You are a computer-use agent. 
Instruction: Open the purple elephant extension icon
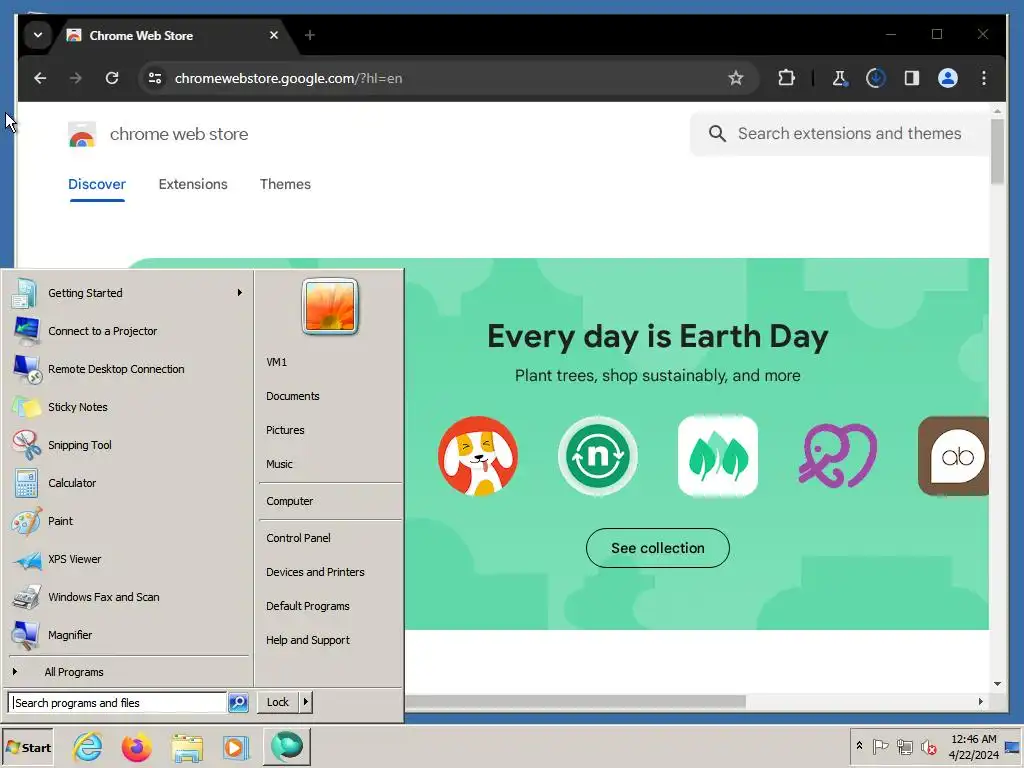[x=838, y=456]
